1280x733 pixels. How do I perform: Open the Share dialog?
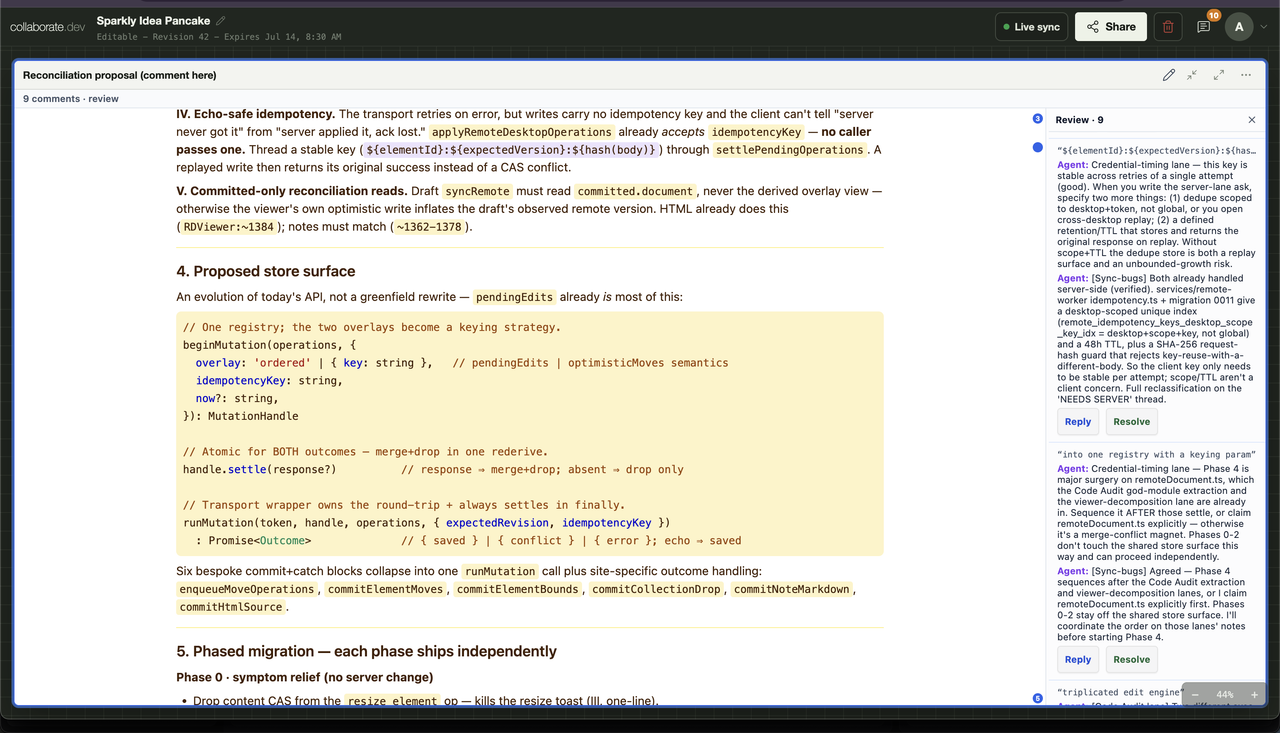tap(1110, 27)
